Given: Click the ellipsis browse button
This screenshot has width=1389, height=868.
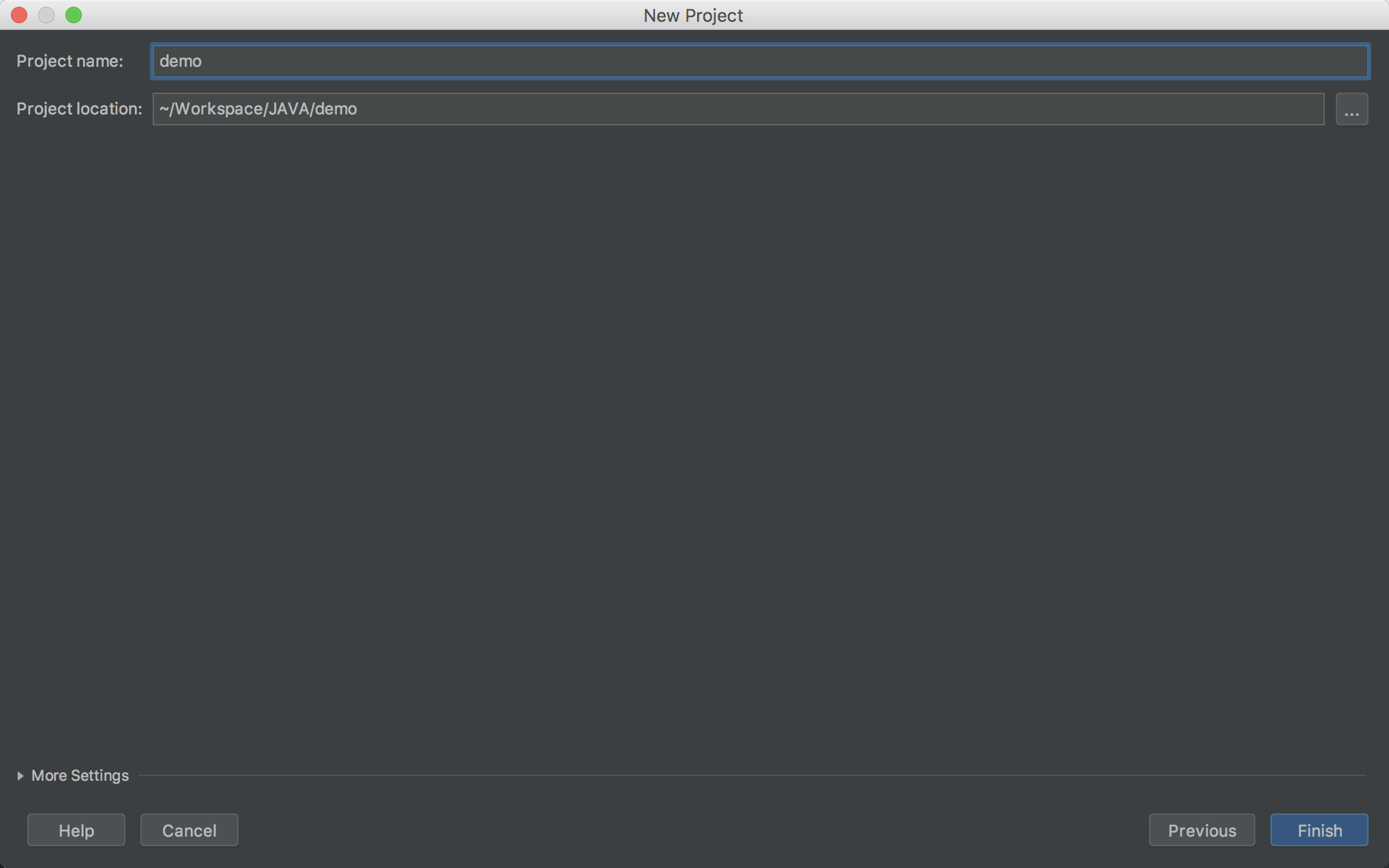Looking at the screenshot, I should pos(1351,108).
